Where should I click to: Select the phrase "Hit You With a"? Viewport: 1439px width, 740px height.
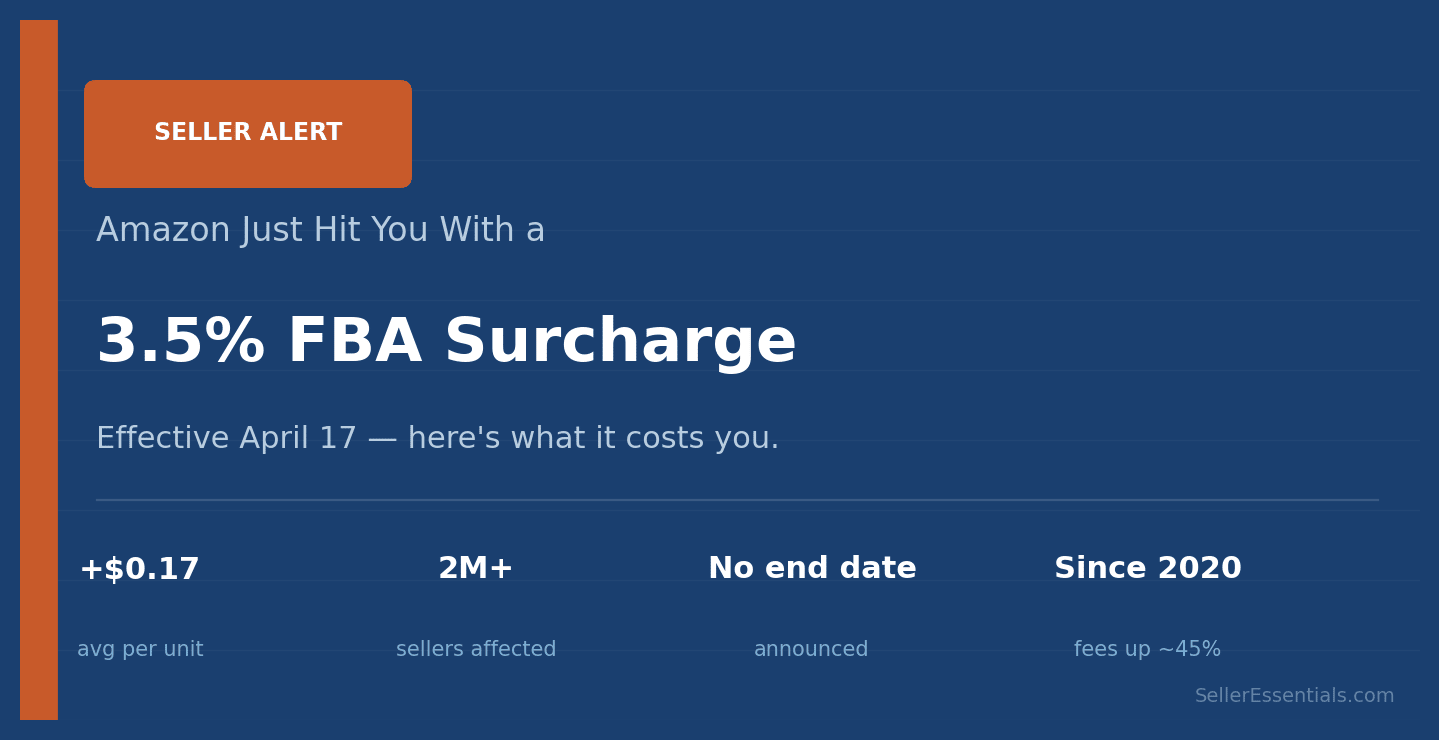pyautogui.click(x=429, y=231)
